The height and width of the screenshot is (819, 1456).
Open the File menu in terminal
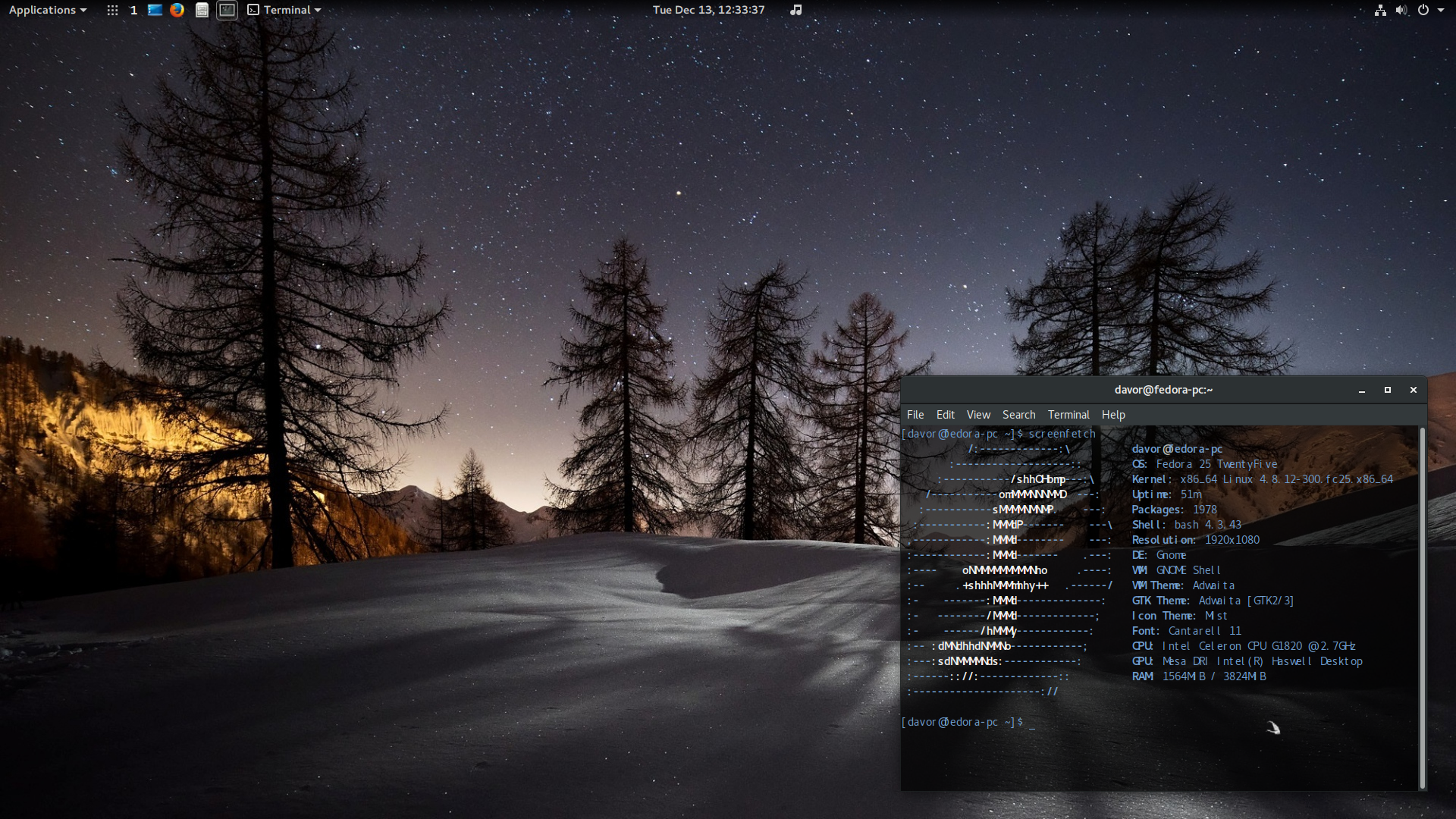pyautogui.click(x=915, y=415)
